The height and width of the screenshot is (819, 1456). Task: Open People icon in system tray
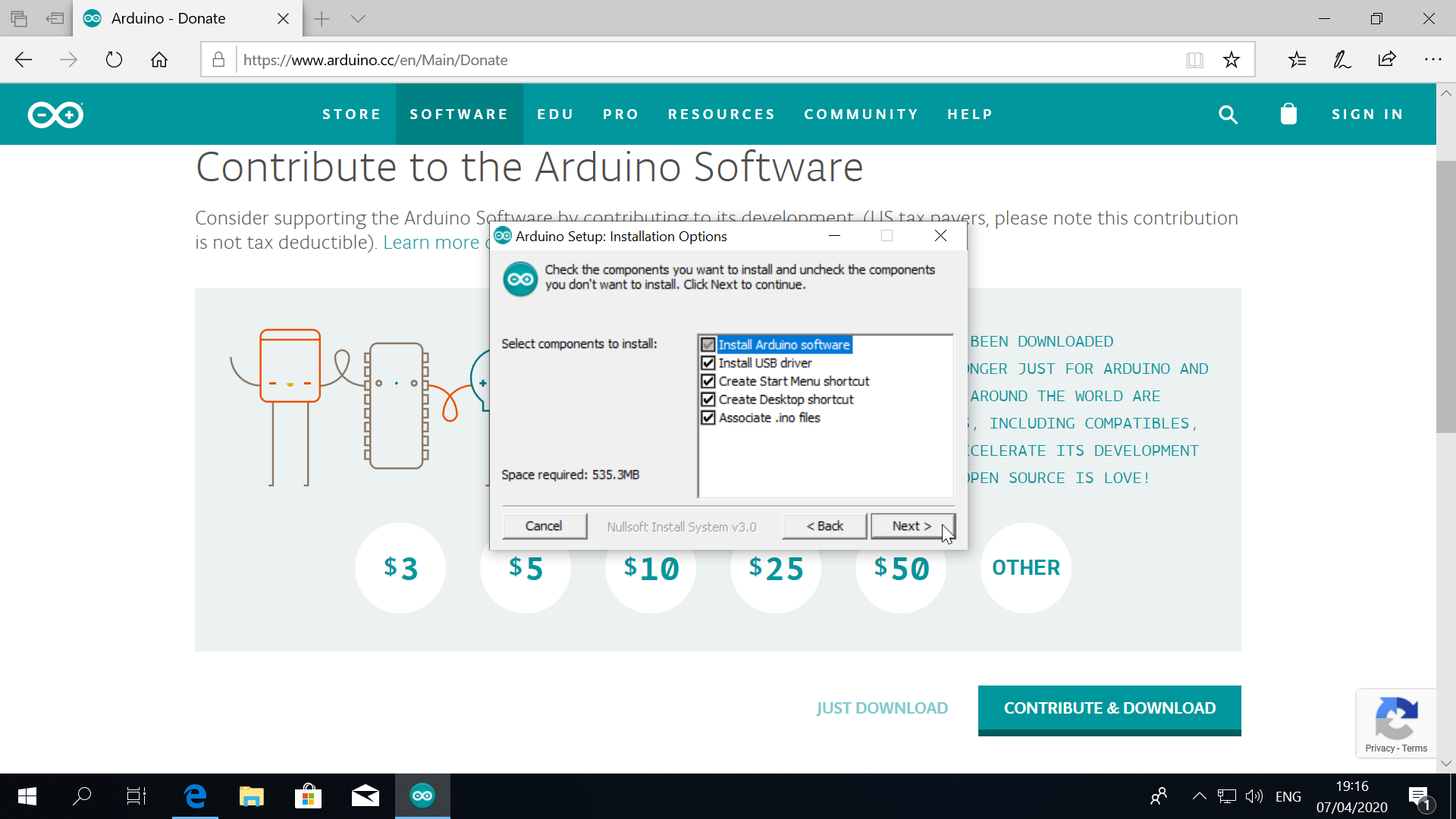[x=1159, y=796]
